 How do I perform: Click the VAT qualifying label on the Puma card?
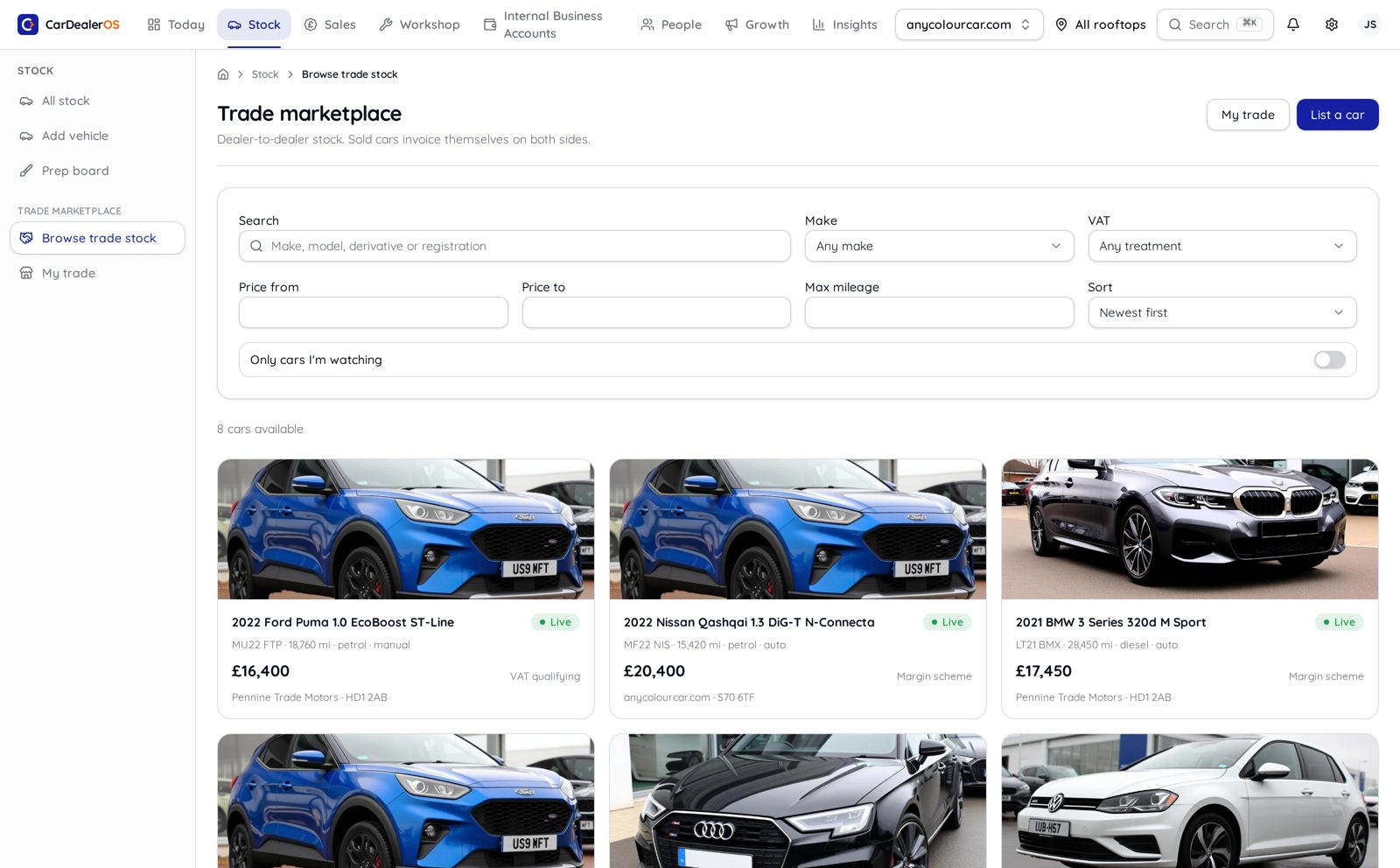[545, 676]
